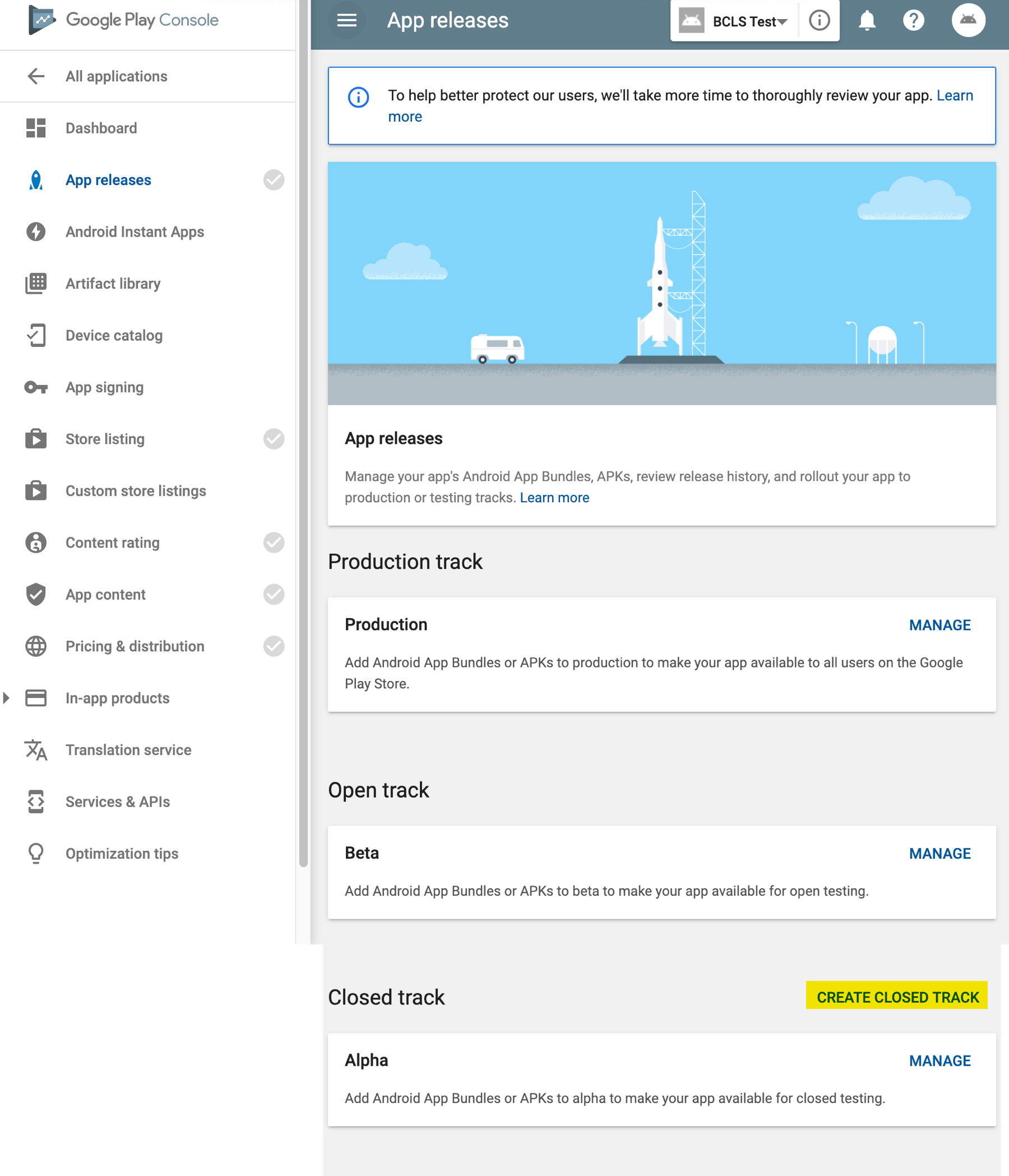The image size is (1009, 1176).
Task: Click the Custom store listings icon
Action: tap(36, 490)
